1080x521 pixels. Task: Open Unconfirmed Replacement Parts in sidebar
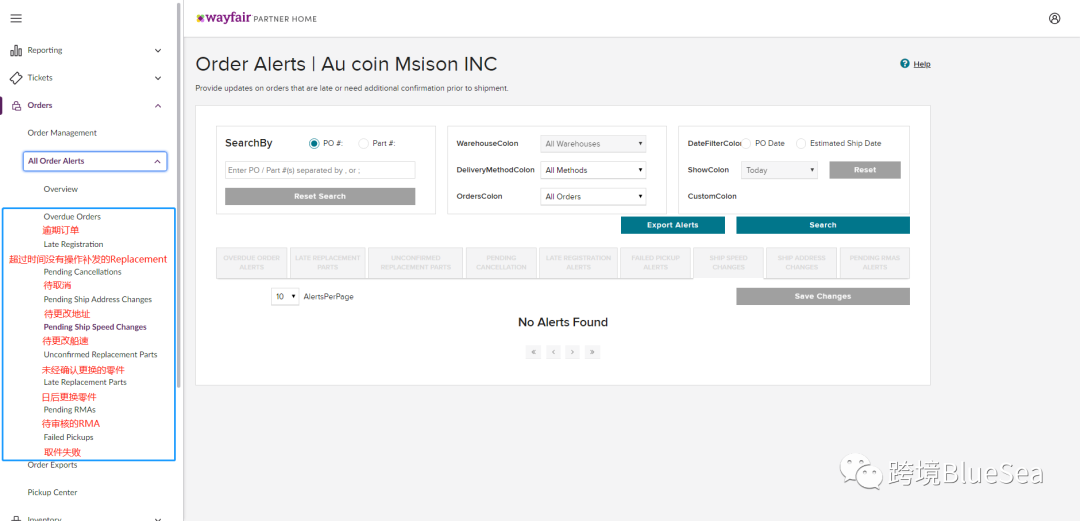[x=100, y=354]
